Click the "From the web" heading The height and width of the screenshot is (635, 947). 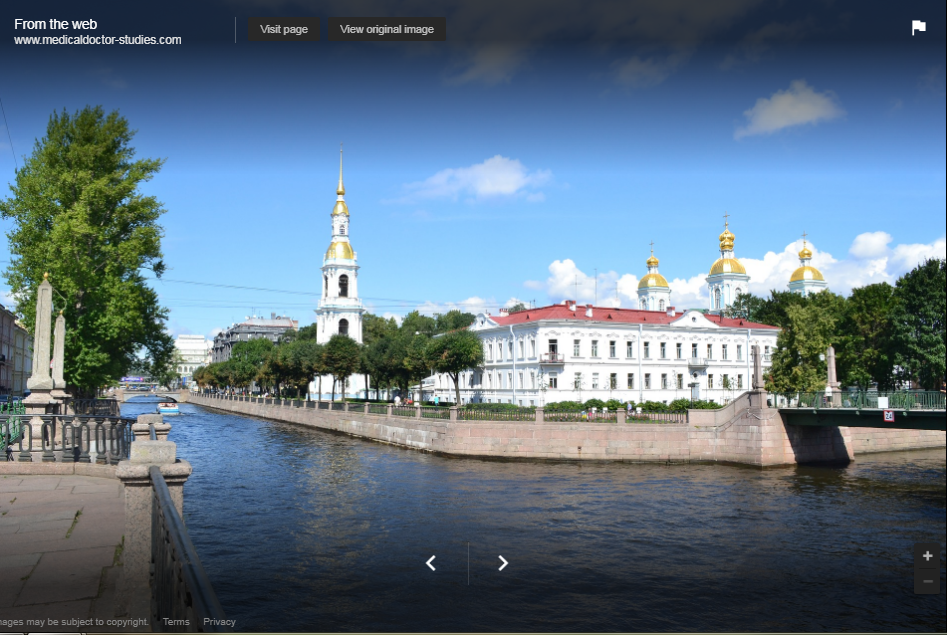tap(56, 24)
